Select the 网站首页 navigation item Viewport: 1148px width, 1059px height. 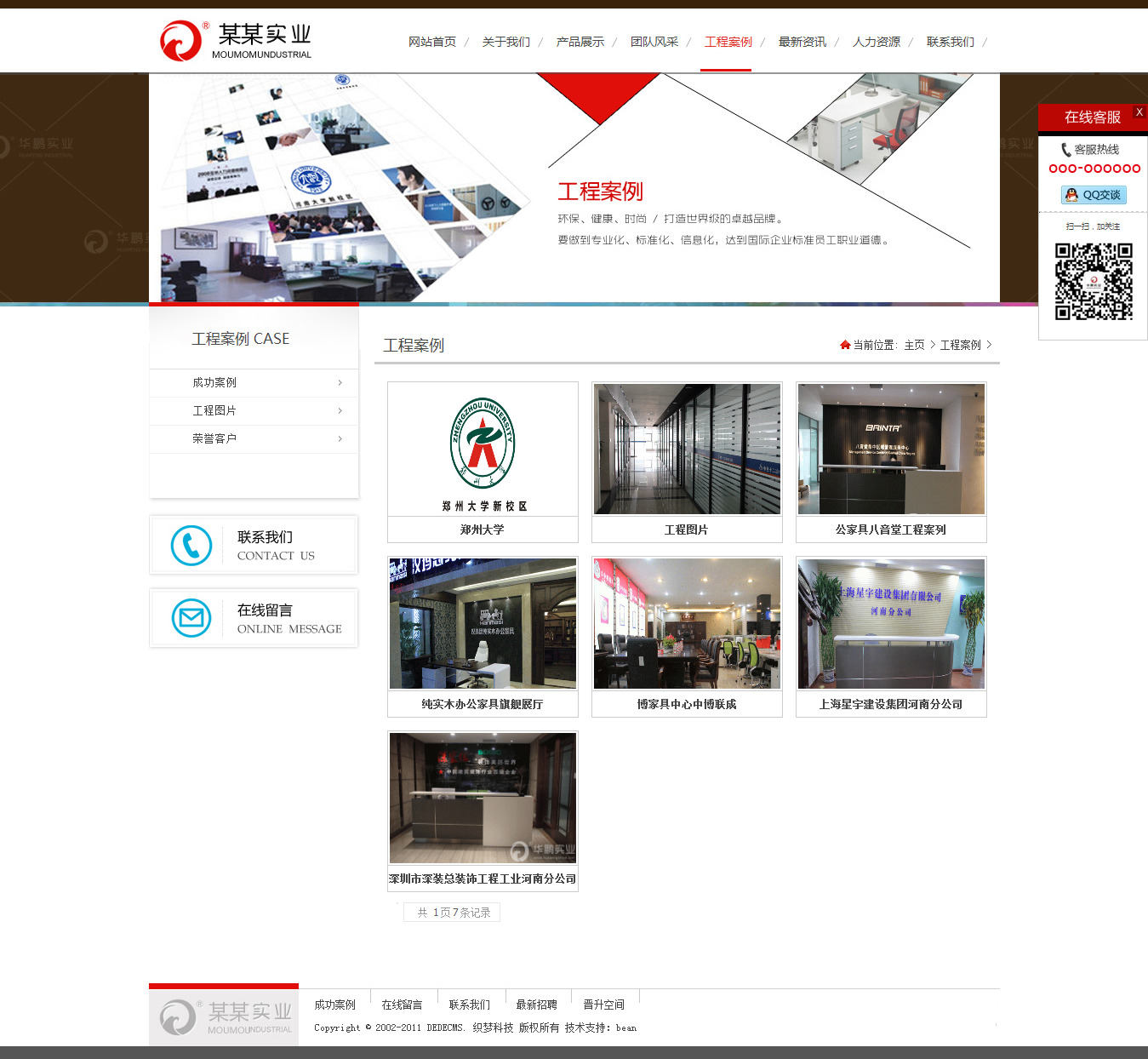coord(431,42)
